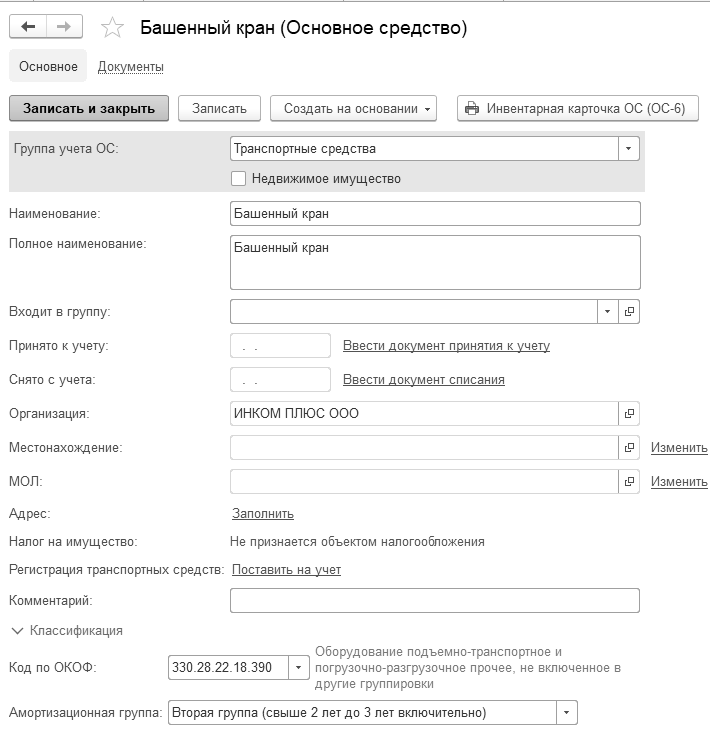Select the Основное tab
Viewport: 710px width, 732px height.
[x=48, y=67]
